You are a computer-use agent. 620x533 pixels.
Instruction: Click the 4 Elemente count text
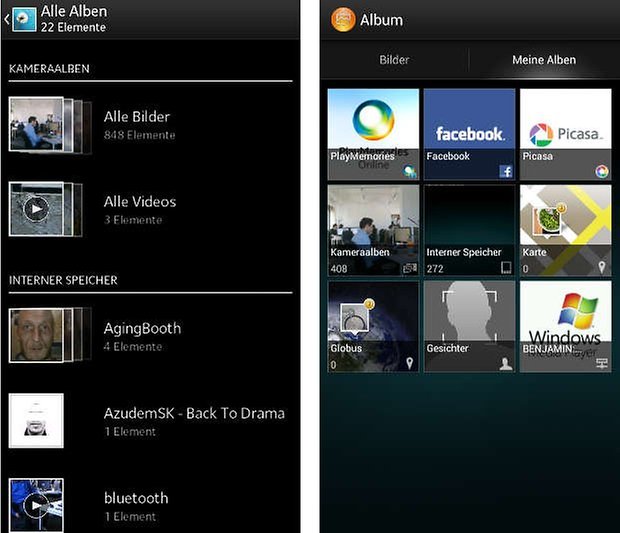(x=133, y=347)
